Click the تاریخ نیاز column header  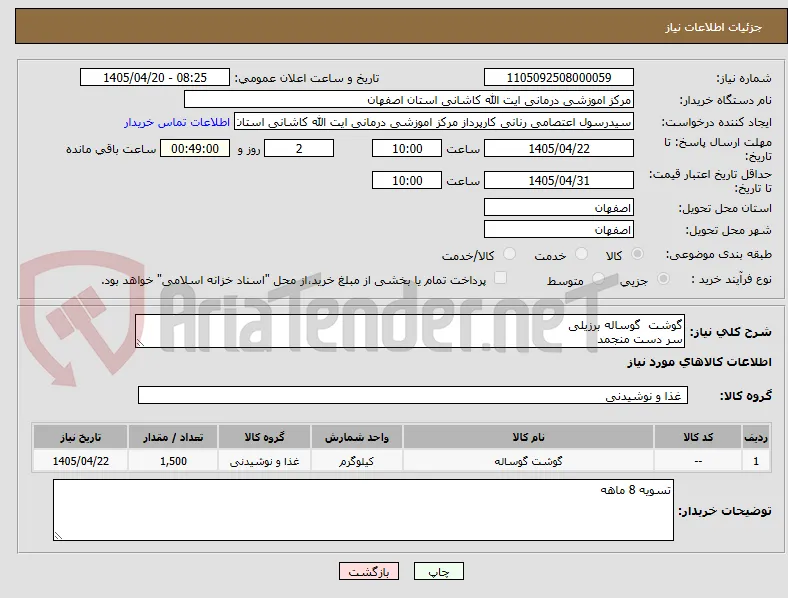pos(80,437)
